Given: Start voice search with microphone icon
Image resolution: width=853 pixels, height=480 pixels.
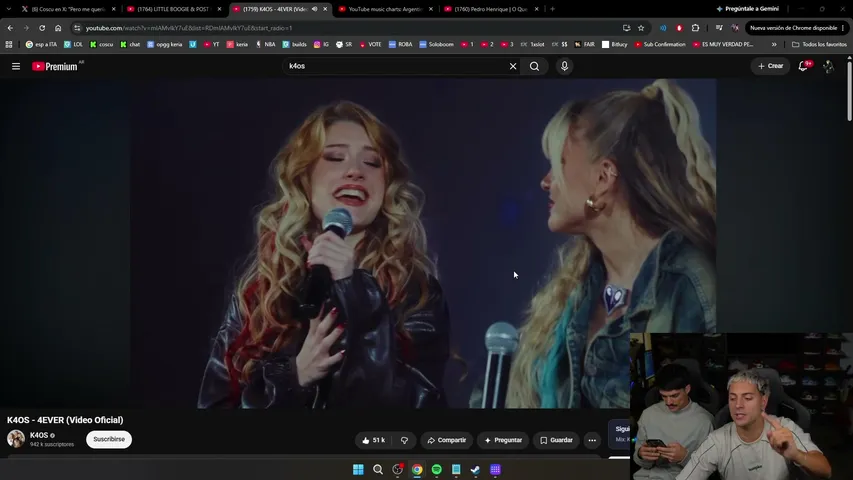Looking at the screenshot, I should (x=564, y=66).
